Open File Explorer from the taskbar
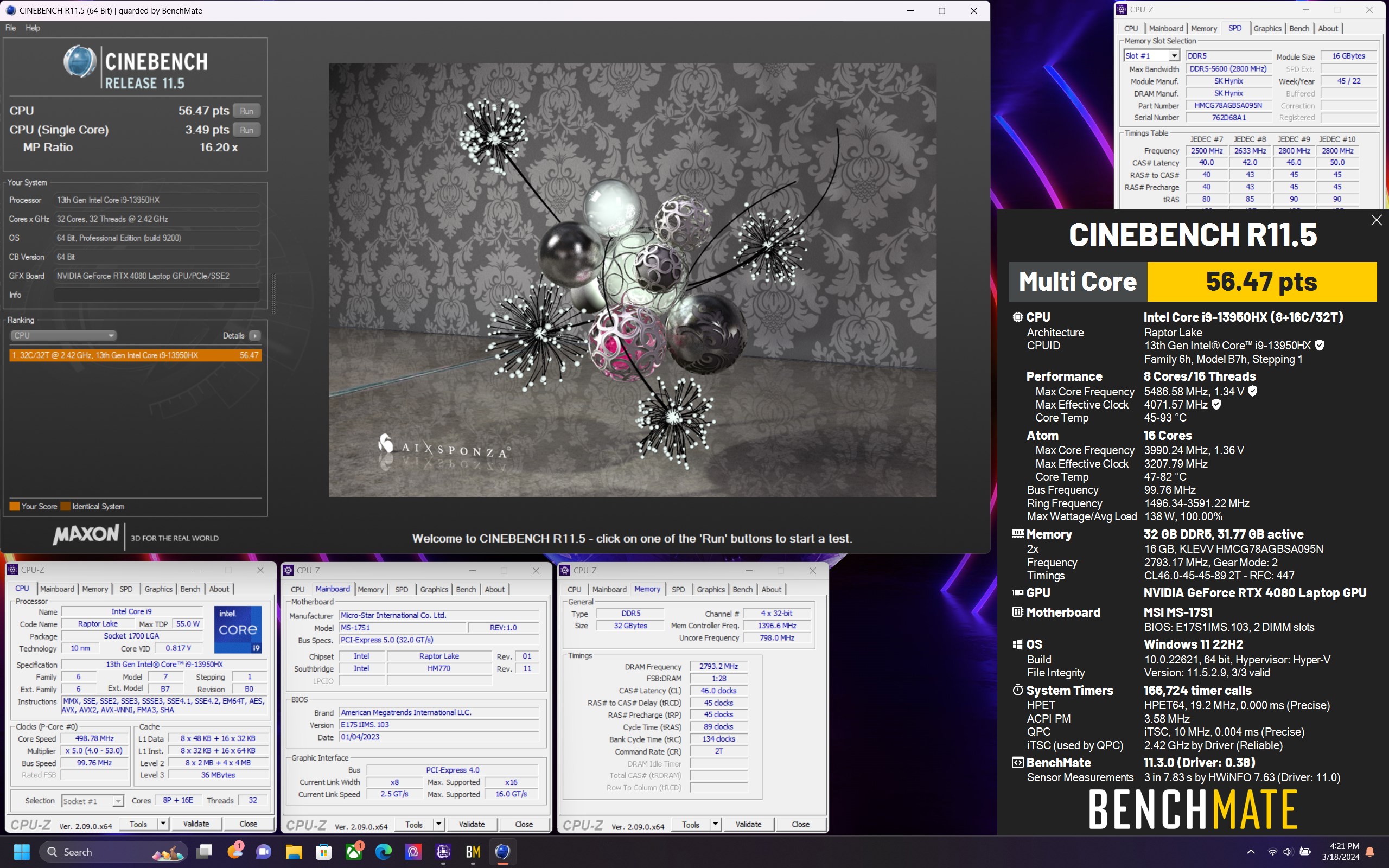Screen dimensions: 1389x868 click(x=294, y=852)
